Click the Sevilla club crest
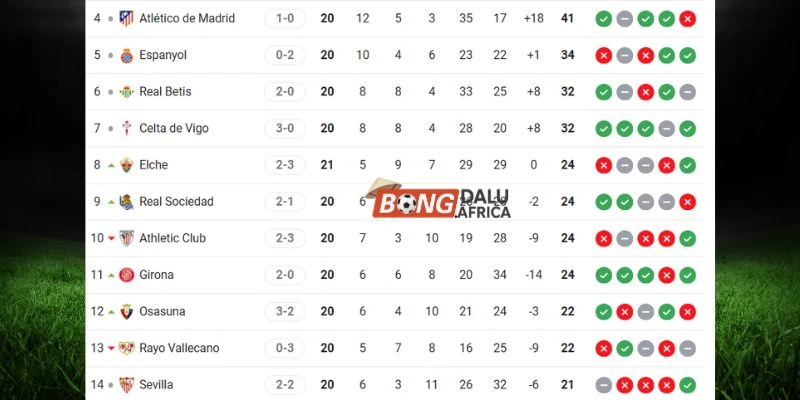Viewport: 800px width, 400px height. (126, 384)
